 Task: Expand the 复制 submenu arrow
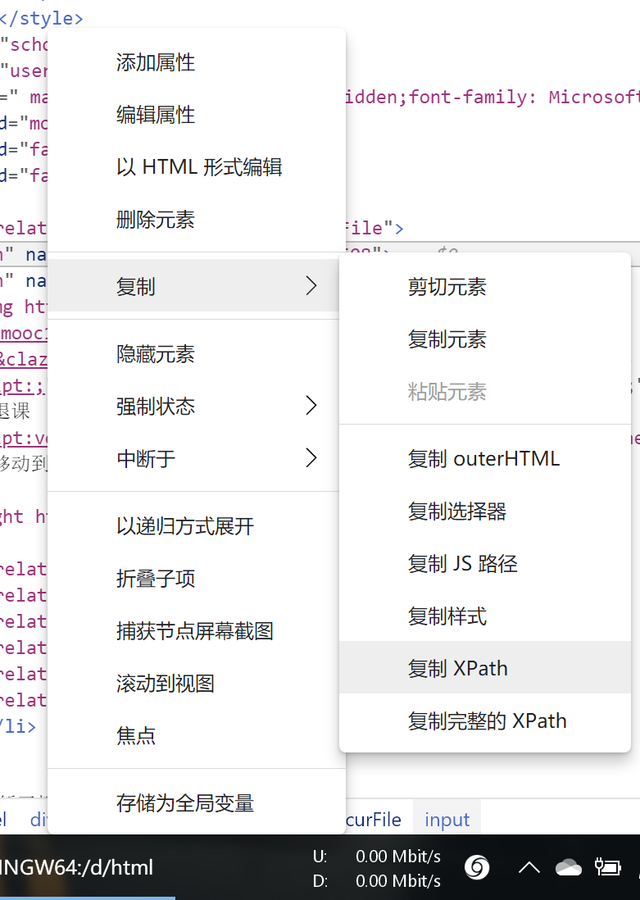[311, 287]
